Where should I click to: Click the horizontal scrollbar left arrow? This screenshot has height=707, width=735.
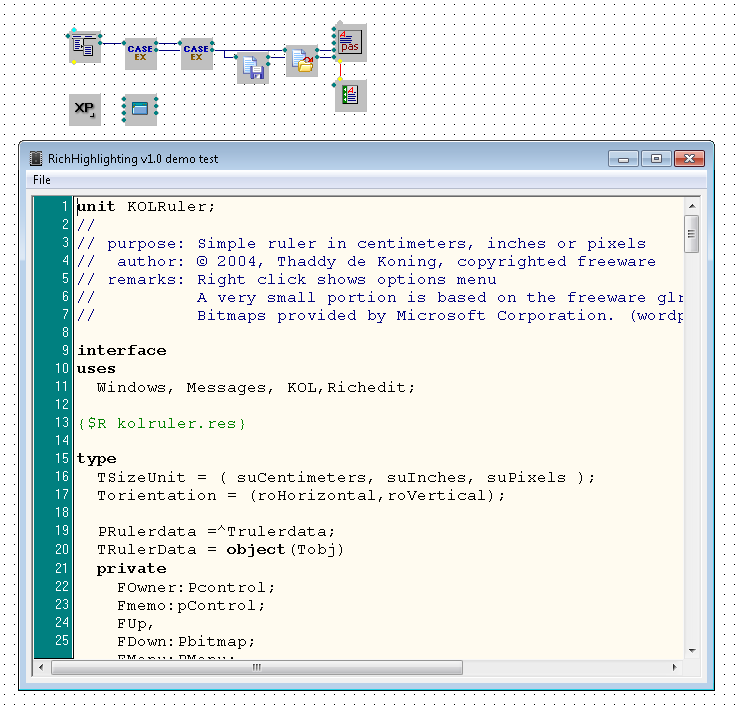tap(42, 666)
